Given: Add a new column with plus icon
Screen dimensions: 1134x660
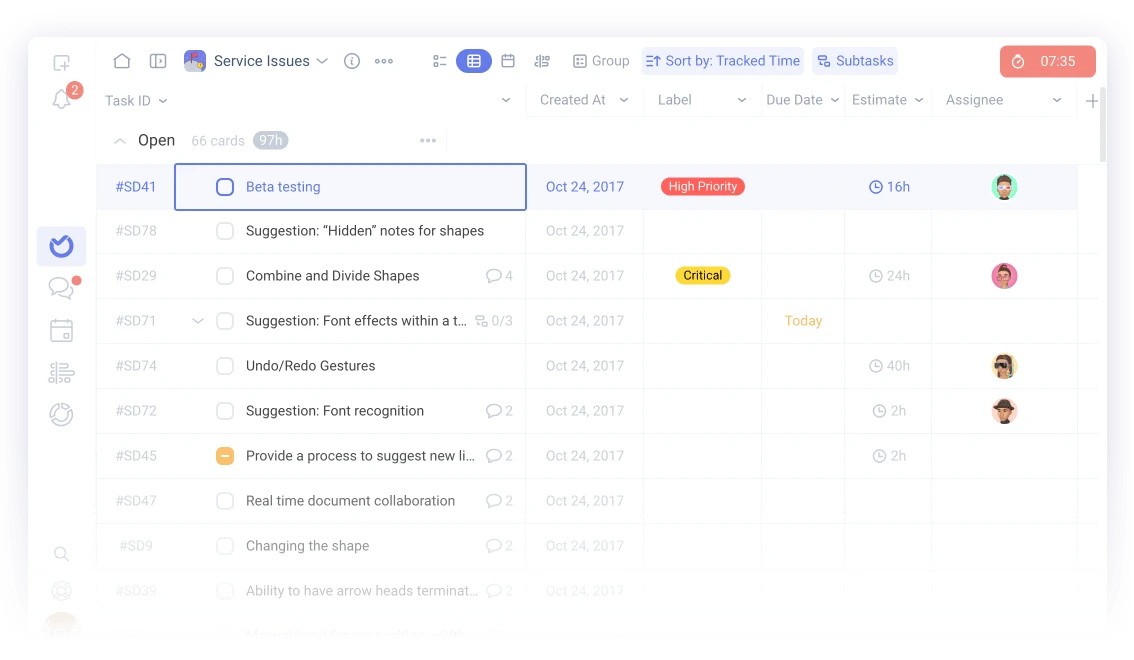Looking at the screenshot, I should [1092, 101].
